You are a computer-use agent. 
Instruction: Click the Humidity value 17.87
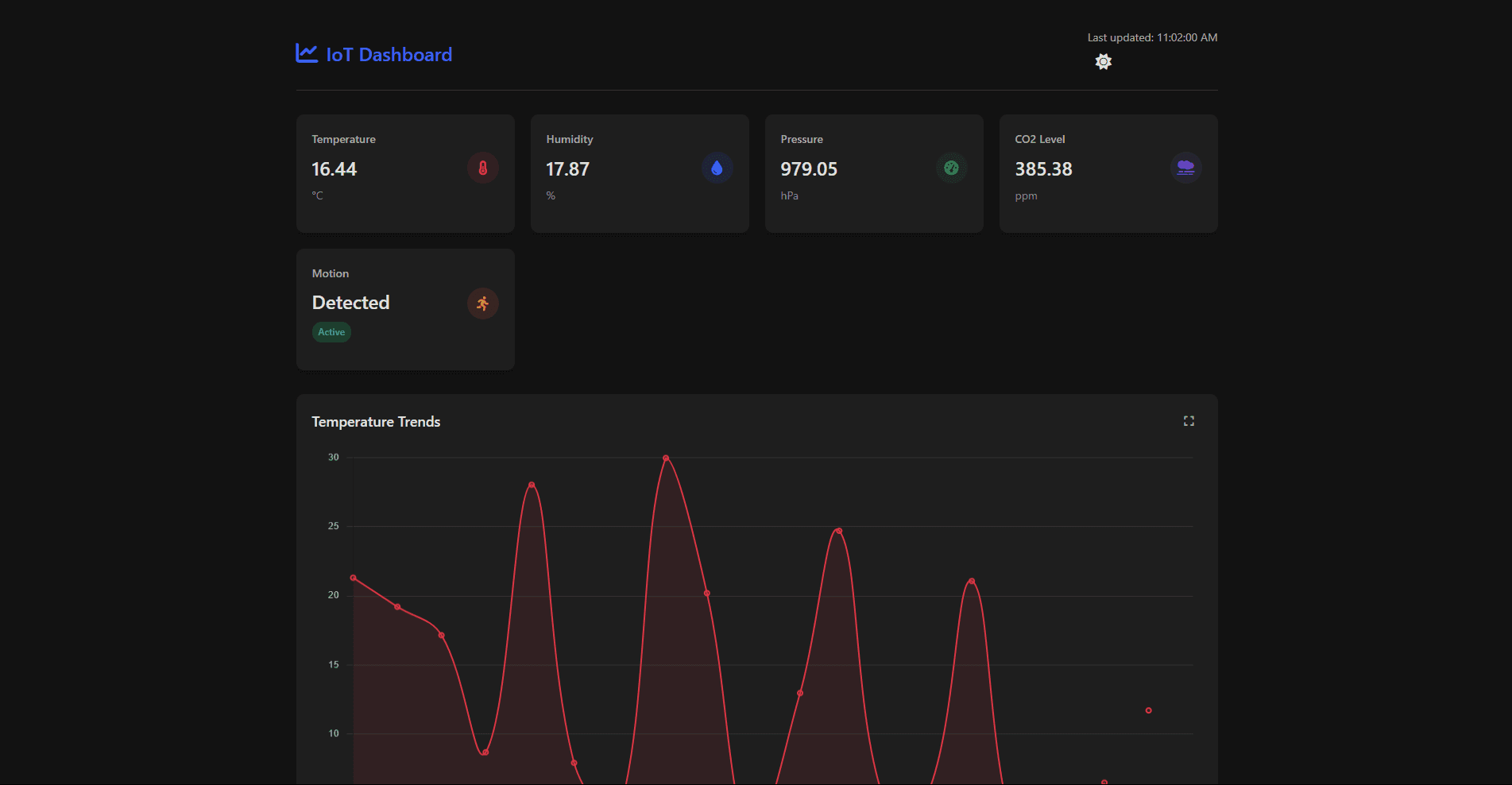pos(567,169)
